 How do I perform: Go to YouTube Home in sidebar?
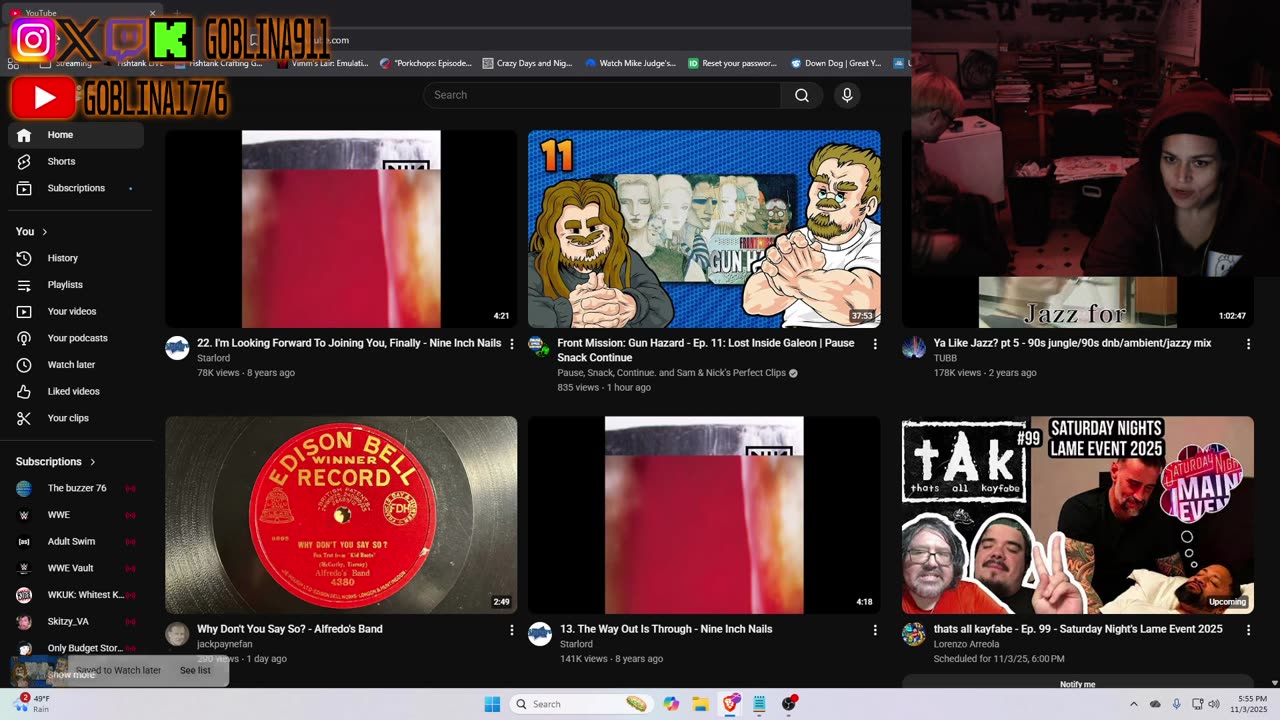pos(76,135)
